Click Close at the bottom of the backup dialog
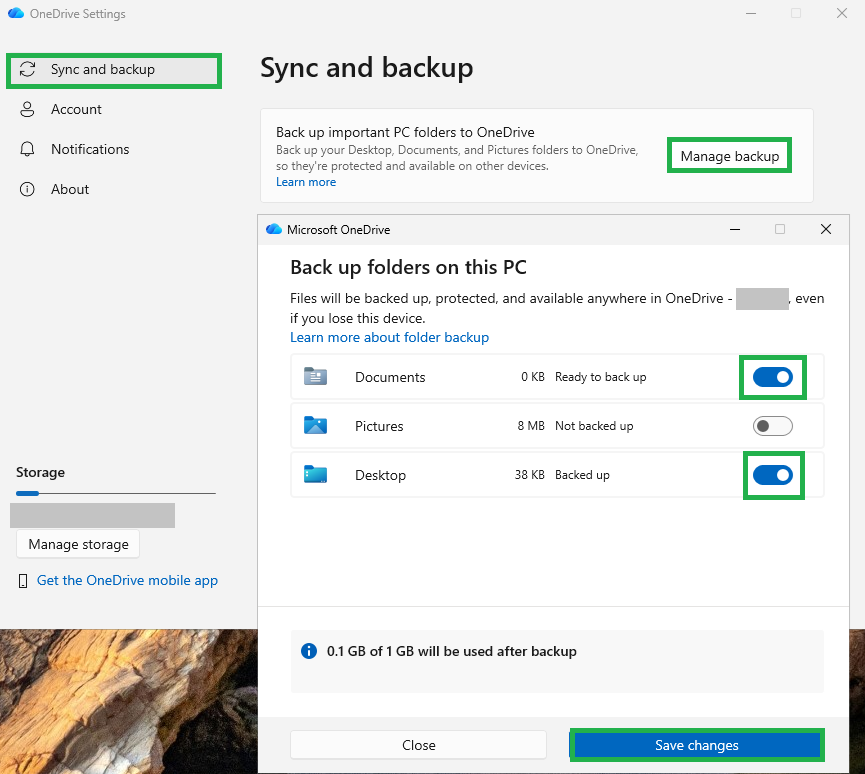 click(419, 745)
